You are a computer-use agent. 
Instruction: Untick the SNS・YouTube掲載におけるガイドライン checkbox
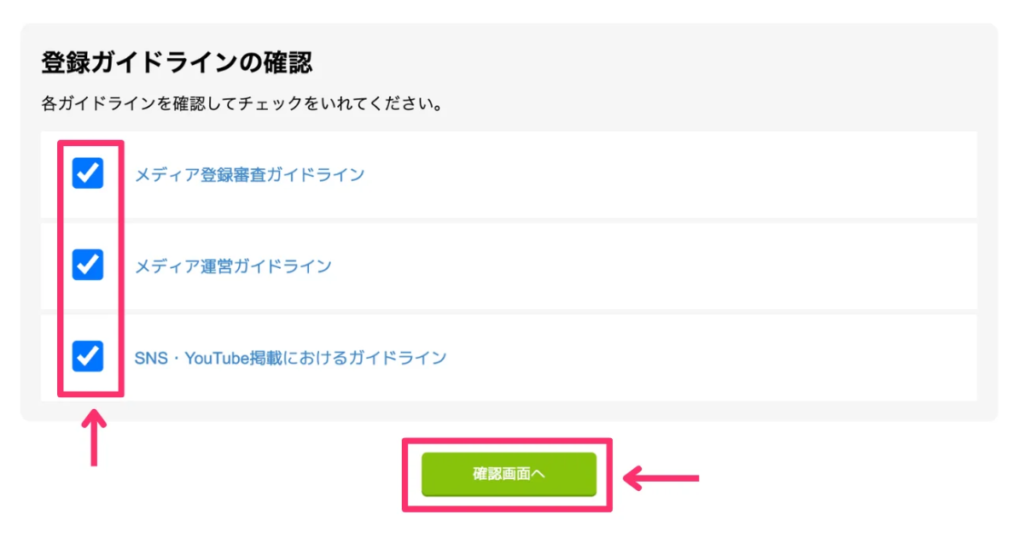pos(88,355)
